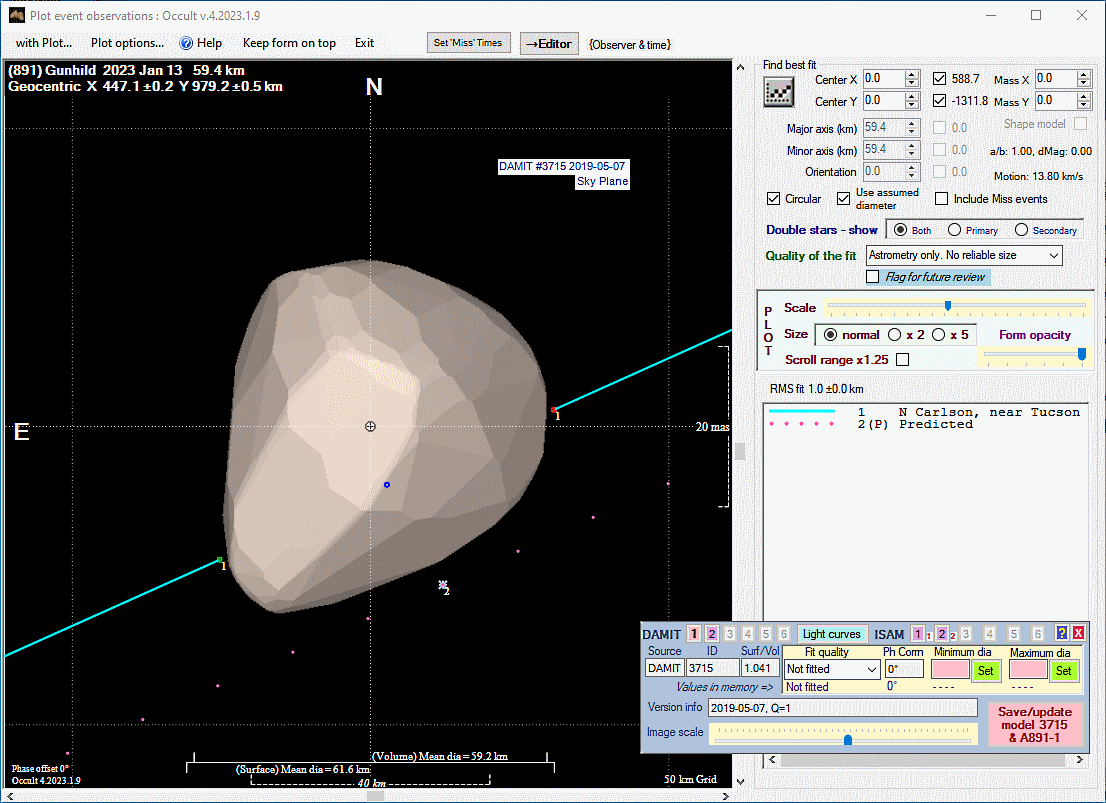Select DAMIT model number 2
1106x803 pixels.
click(x=711, y=634)
